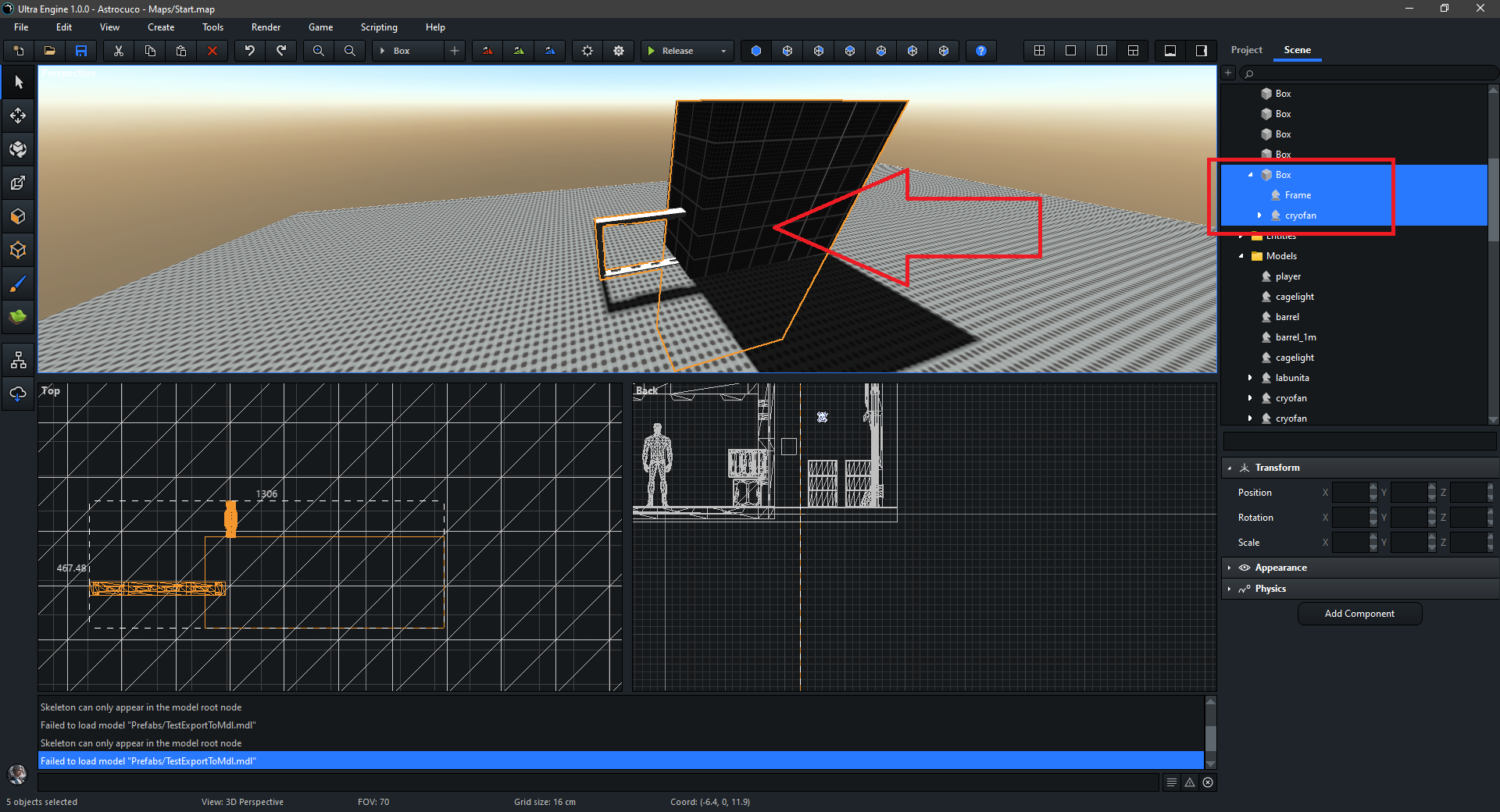Toggle the bottom console panel visibility
The height and width of the screenshot is (812, 1500).
[1170, 51]
